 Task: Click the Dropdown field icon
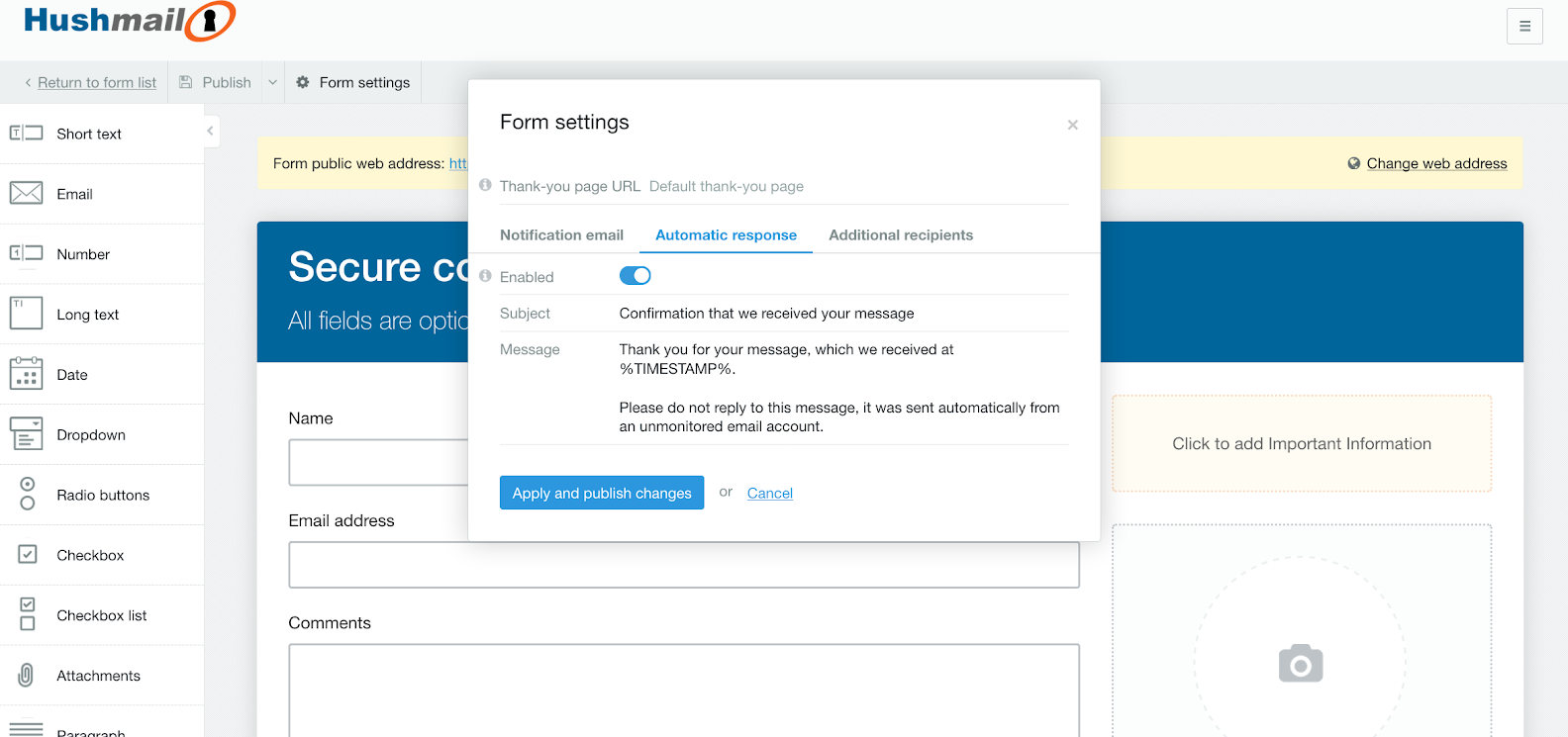(27, 433)
